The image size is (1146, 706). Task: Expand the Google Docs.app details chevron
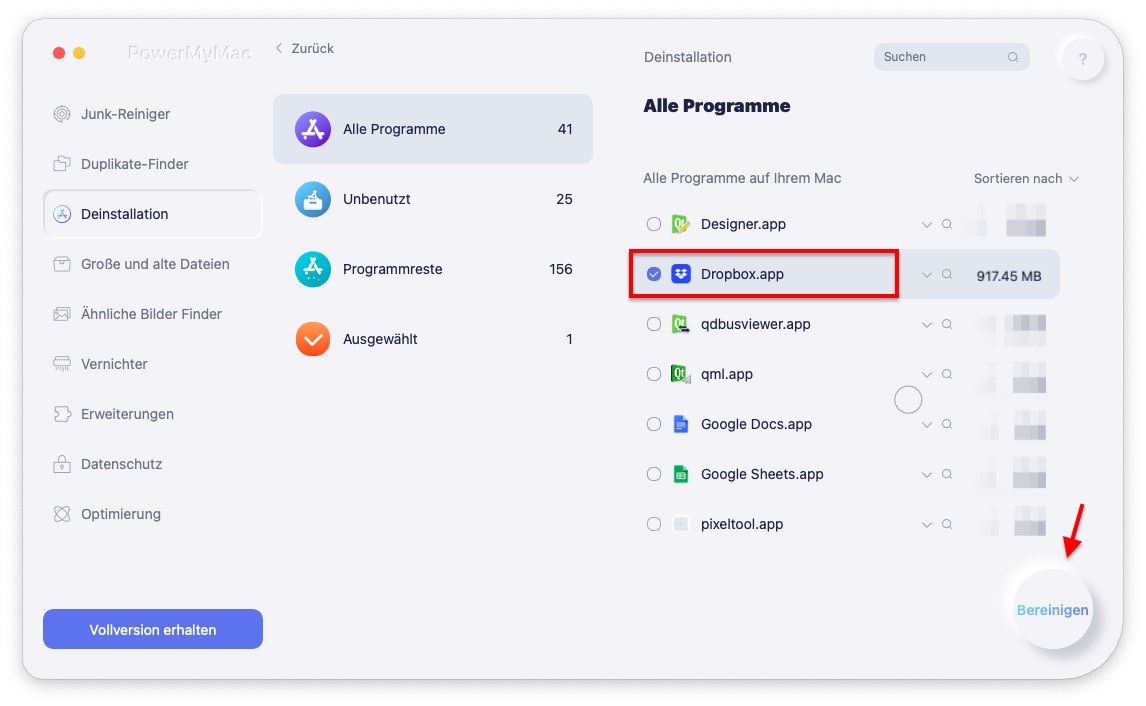point(926,425)
